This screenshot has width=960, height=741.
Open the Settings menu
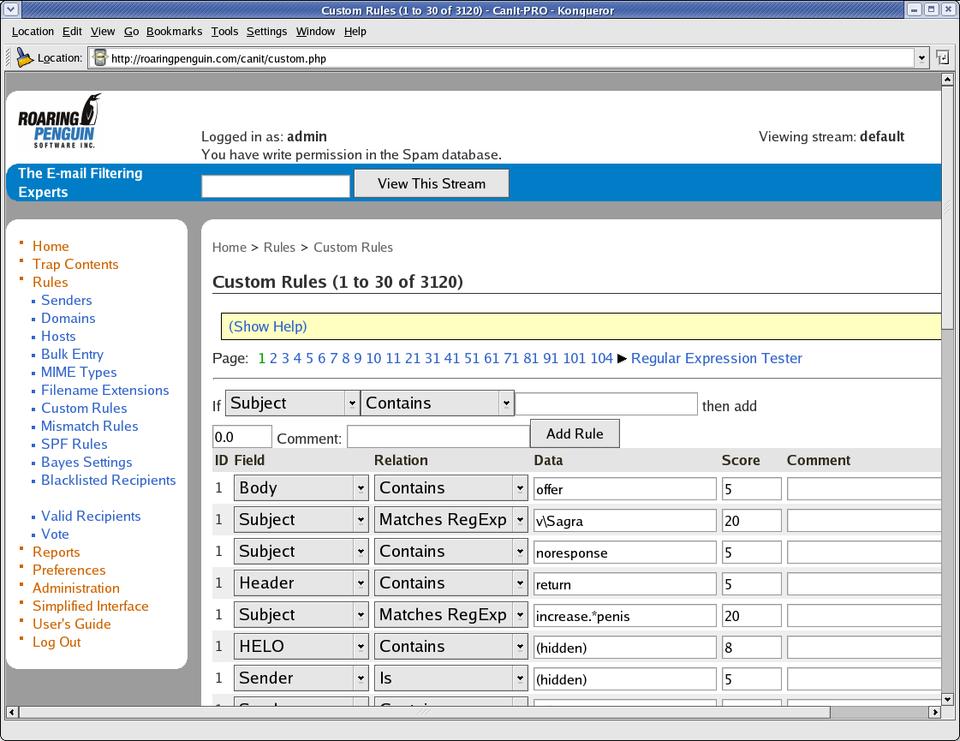266,32
